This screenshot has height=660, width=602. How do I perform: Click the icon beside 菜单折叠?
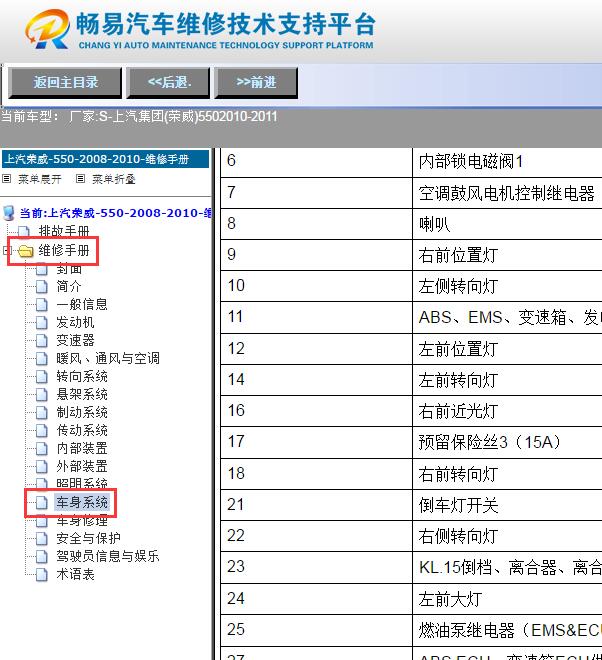coord(80,179)
